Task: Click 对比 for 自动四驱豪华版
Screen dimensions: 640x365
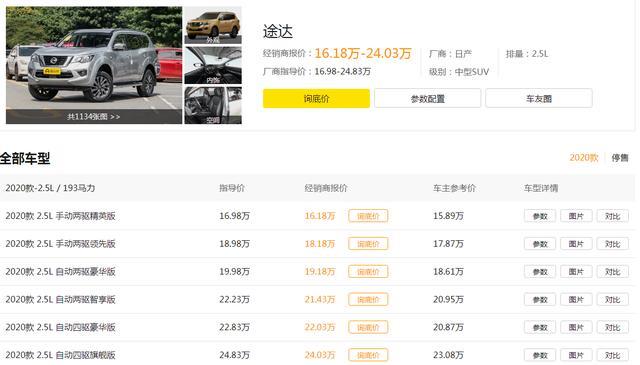Action: [x=612, y=327]
